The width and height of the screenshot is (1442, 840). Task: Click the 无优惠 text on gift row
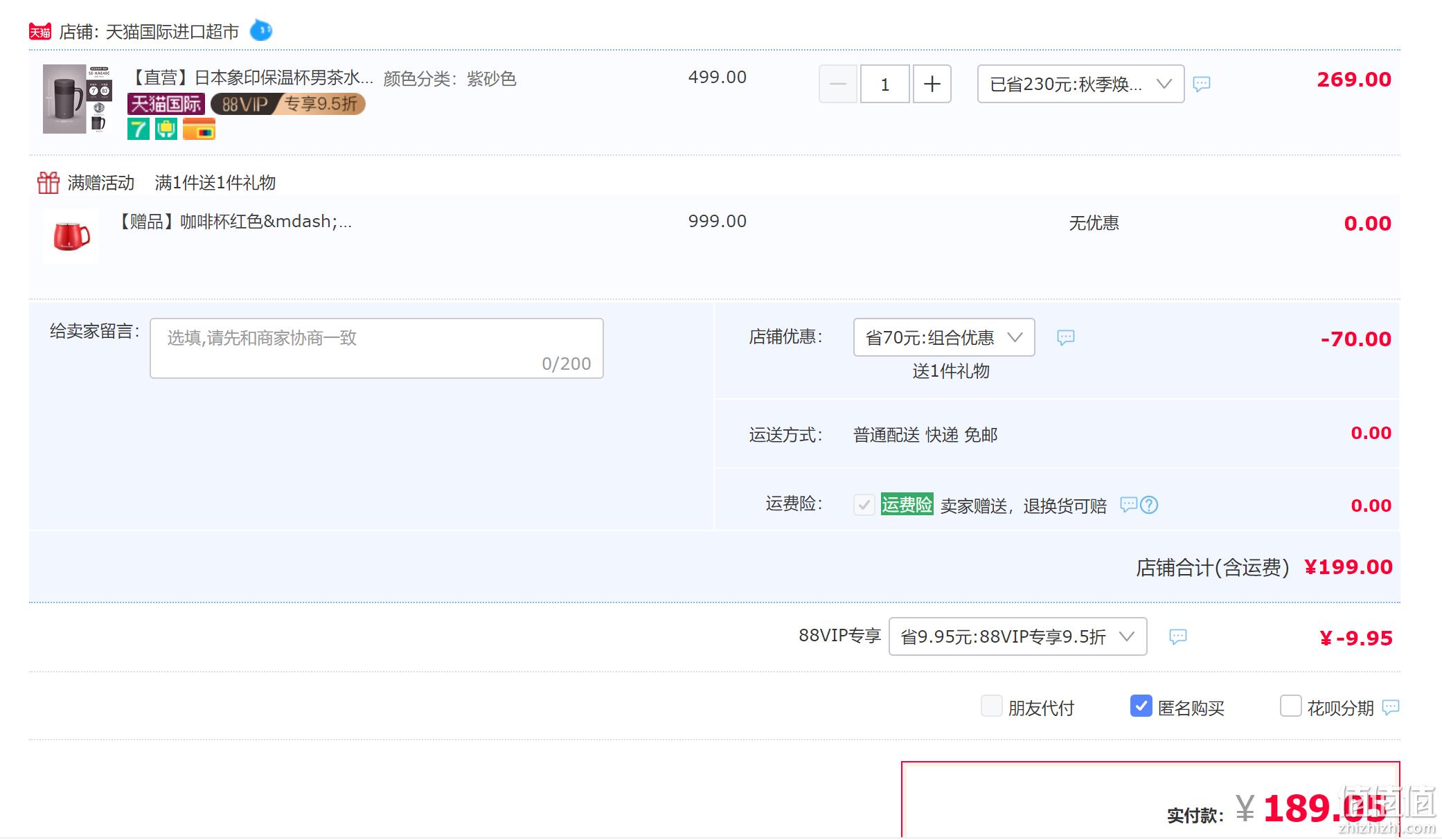tap(1094, 223)
